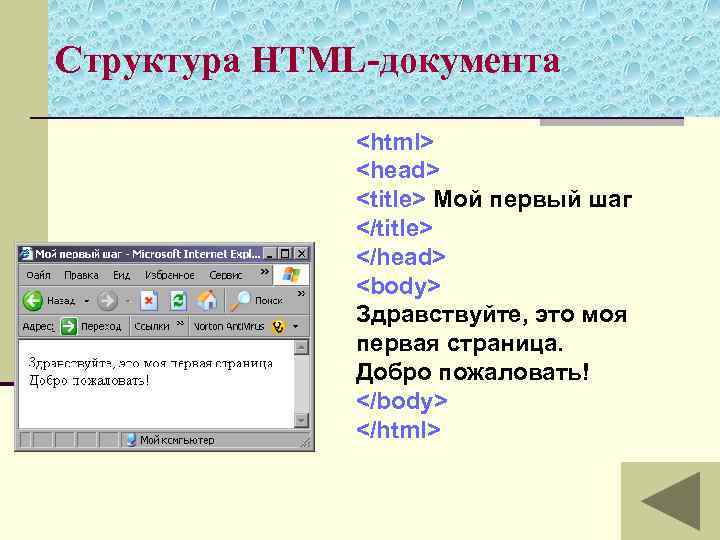Click 'Здравствуйте' text inside the browser page
720x540 pixels.
[x=71, y=363]
